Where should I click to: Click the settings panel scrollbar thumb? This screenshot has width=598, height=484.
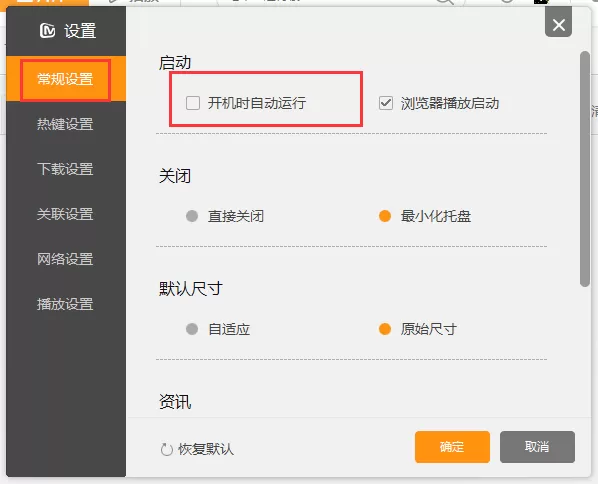pyautogui.click(x=585, y=169)
